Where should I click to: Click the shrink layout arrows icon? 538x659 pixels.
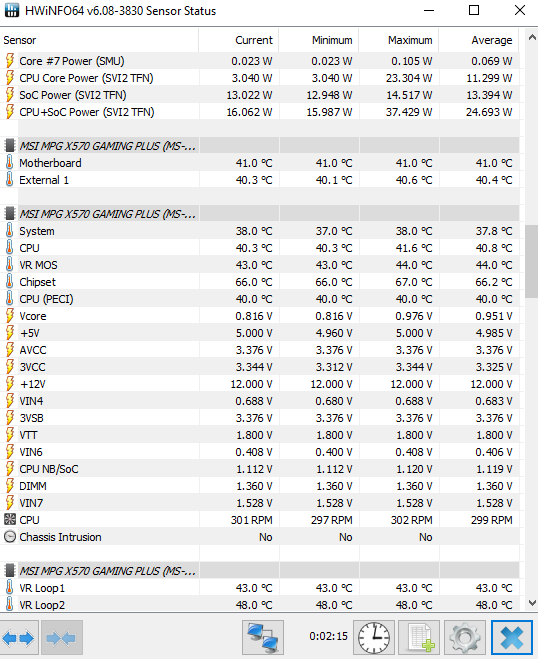click(61, 638)
